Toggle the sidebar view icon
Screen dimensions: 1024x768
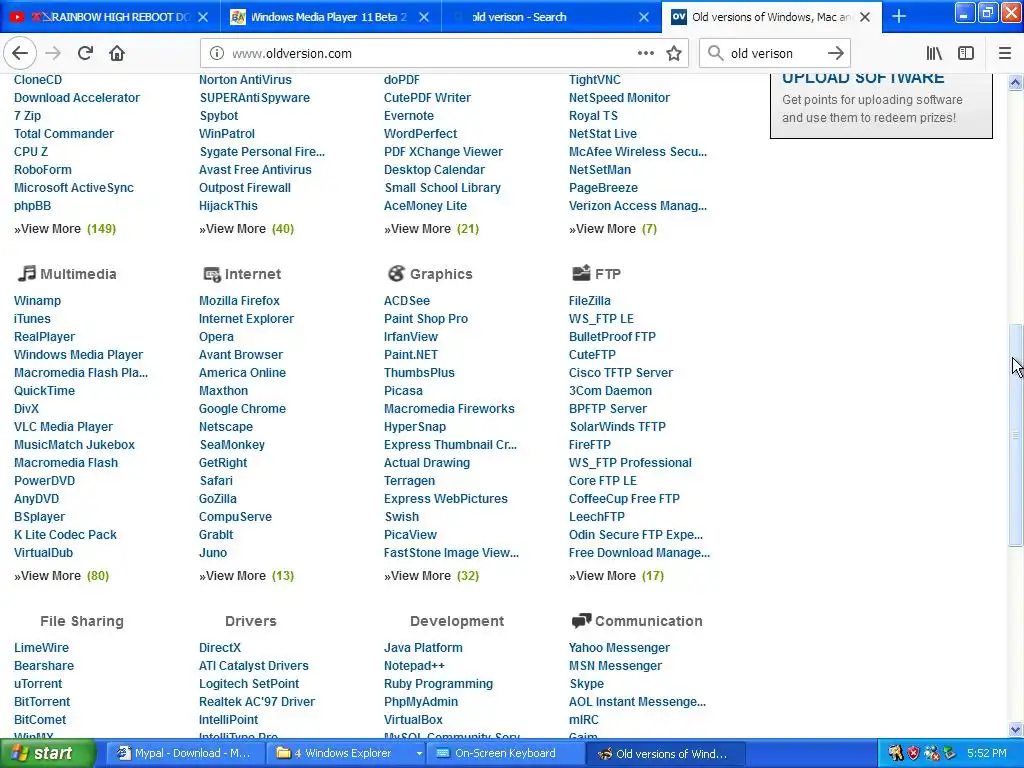pyautogui.click(x=966, y=54)
